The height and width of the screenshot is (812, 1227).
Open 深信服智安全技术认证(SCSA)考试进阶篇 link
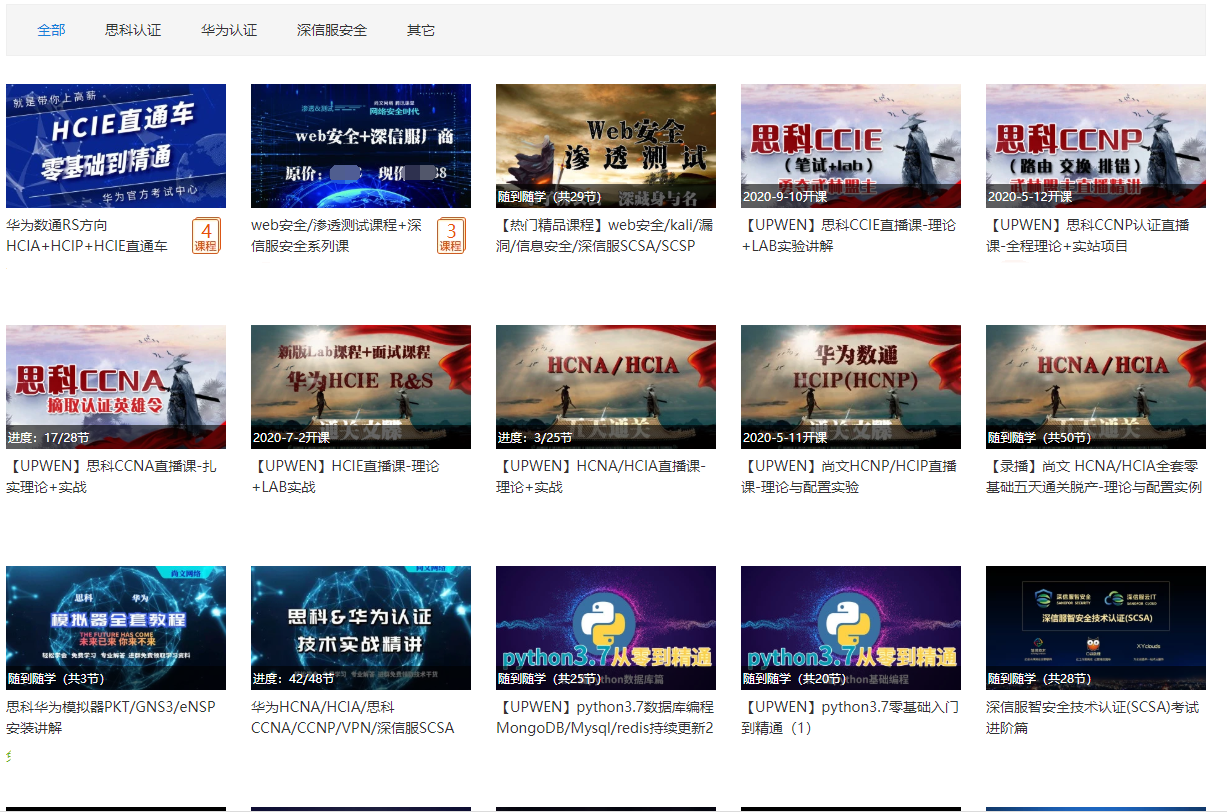pyautogui.click(x=1093, y=718)
